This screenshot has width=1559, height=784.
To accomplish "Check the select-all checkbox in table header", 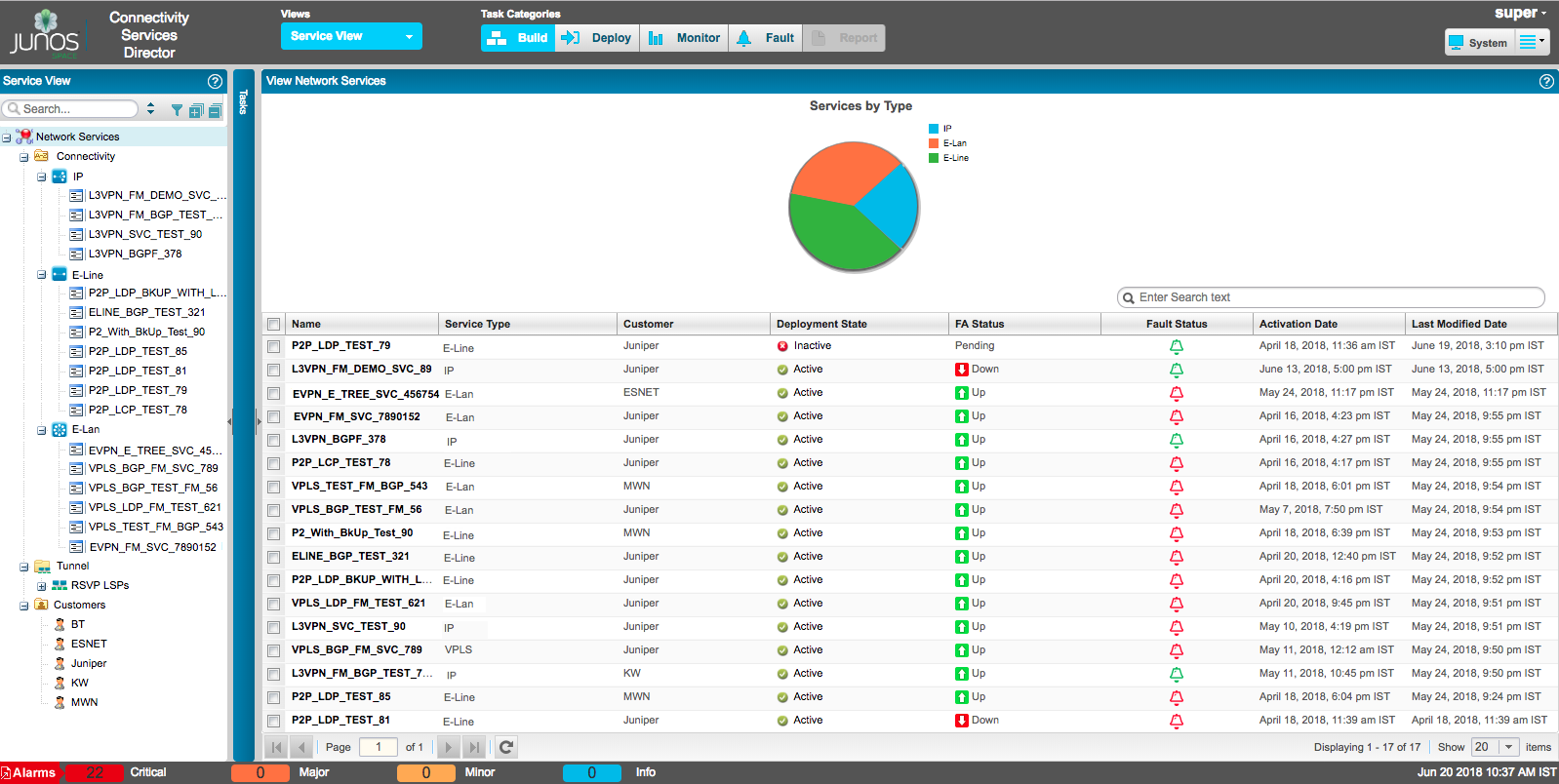I will coord(274,325).
